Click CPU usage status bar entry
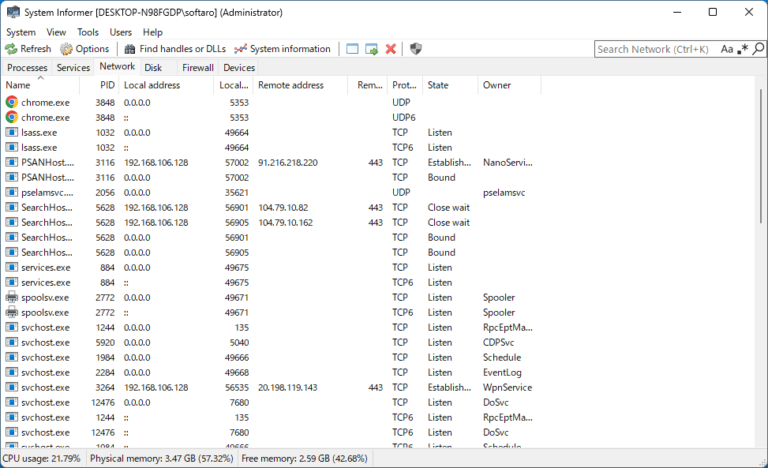The image size is (768, 468). [42, 458]
